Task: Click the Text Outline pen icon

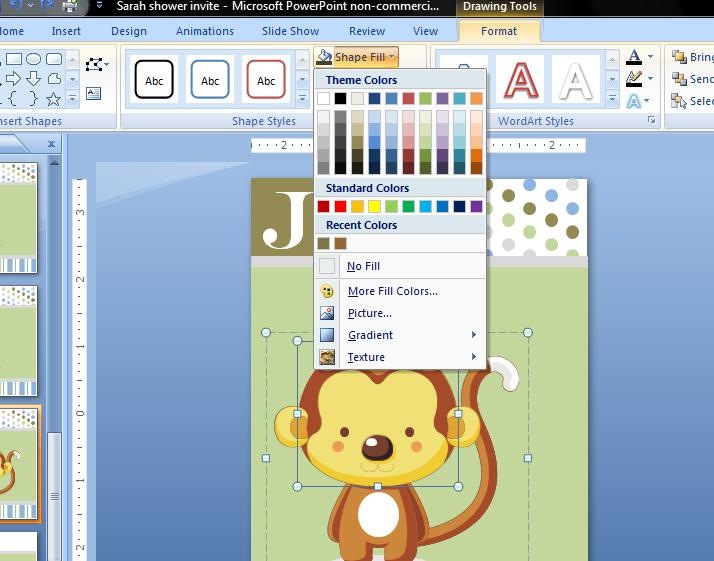Action: (x=634, y=79)
